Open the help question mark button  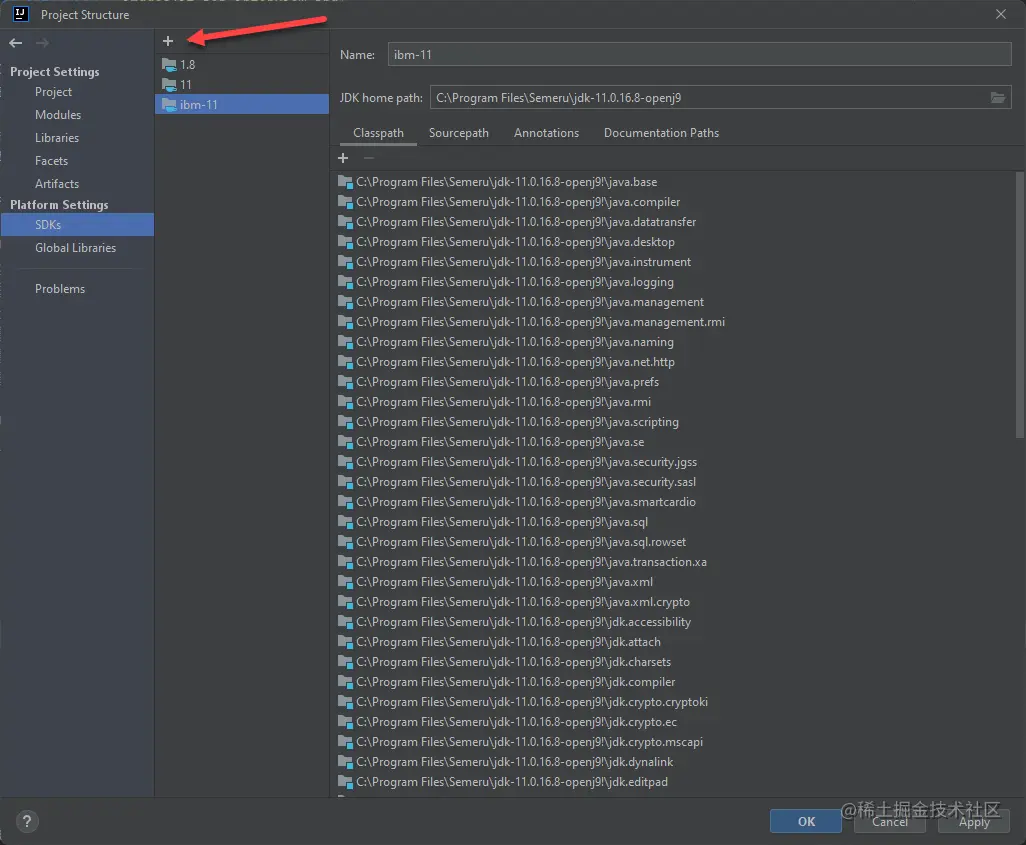click(x=27, y=821)
